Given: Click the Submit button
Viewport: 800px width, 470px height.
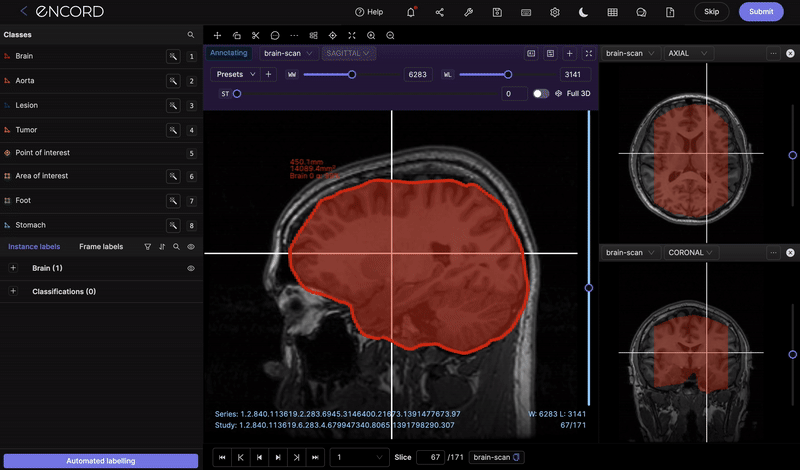Looking at the screenshot, I should [761, 12].
